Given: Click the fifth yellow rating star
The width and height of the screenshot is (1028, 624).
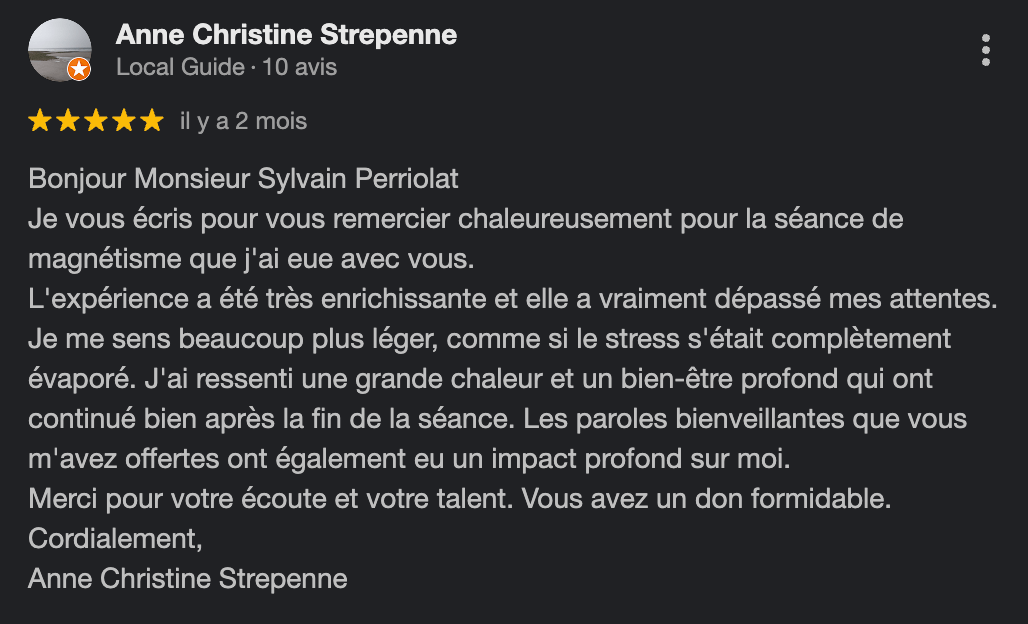Looking at the screenshot, I should (151, 121).
